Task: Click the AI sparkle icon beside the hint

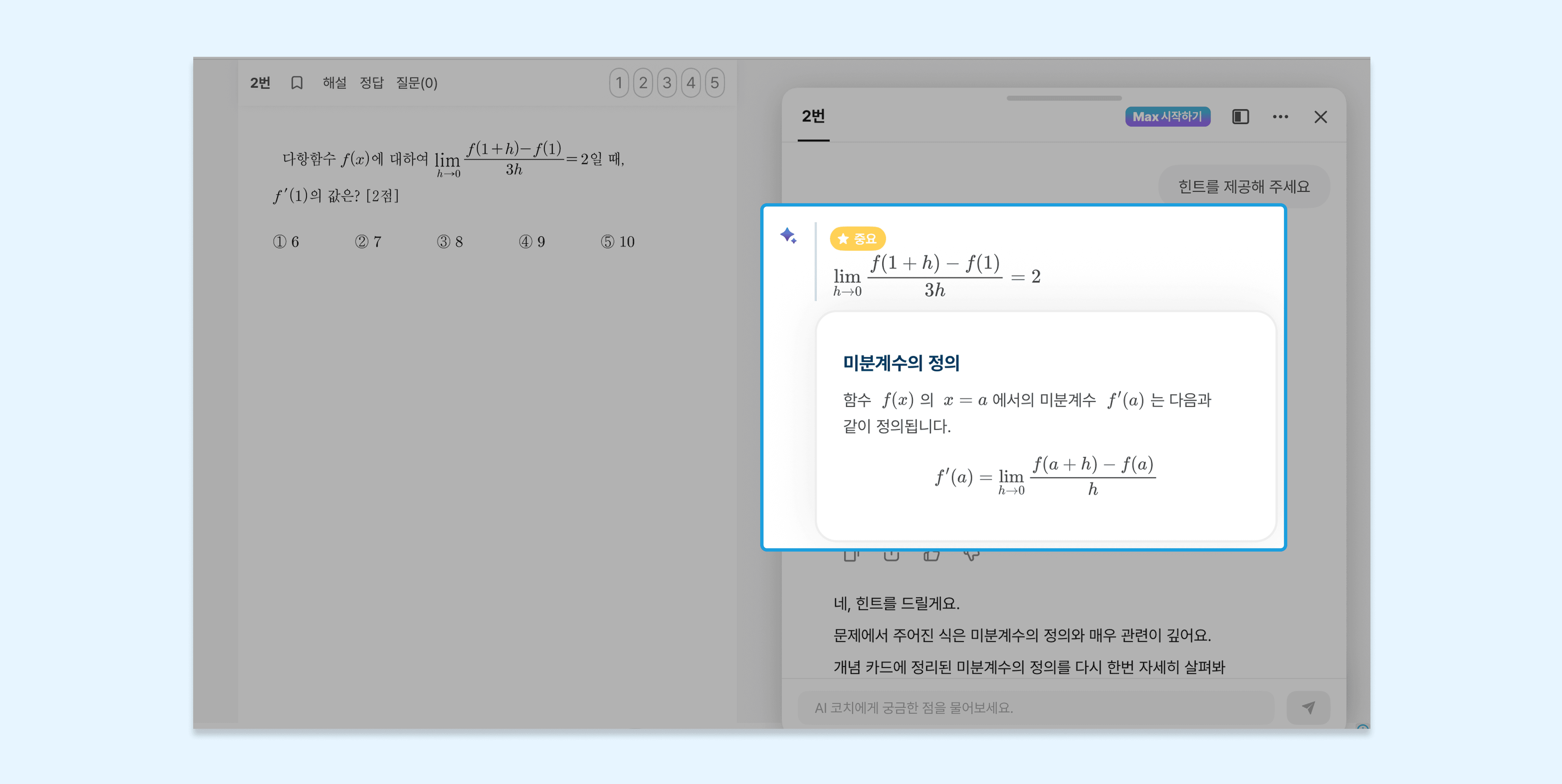Action: tap(788, 235)
